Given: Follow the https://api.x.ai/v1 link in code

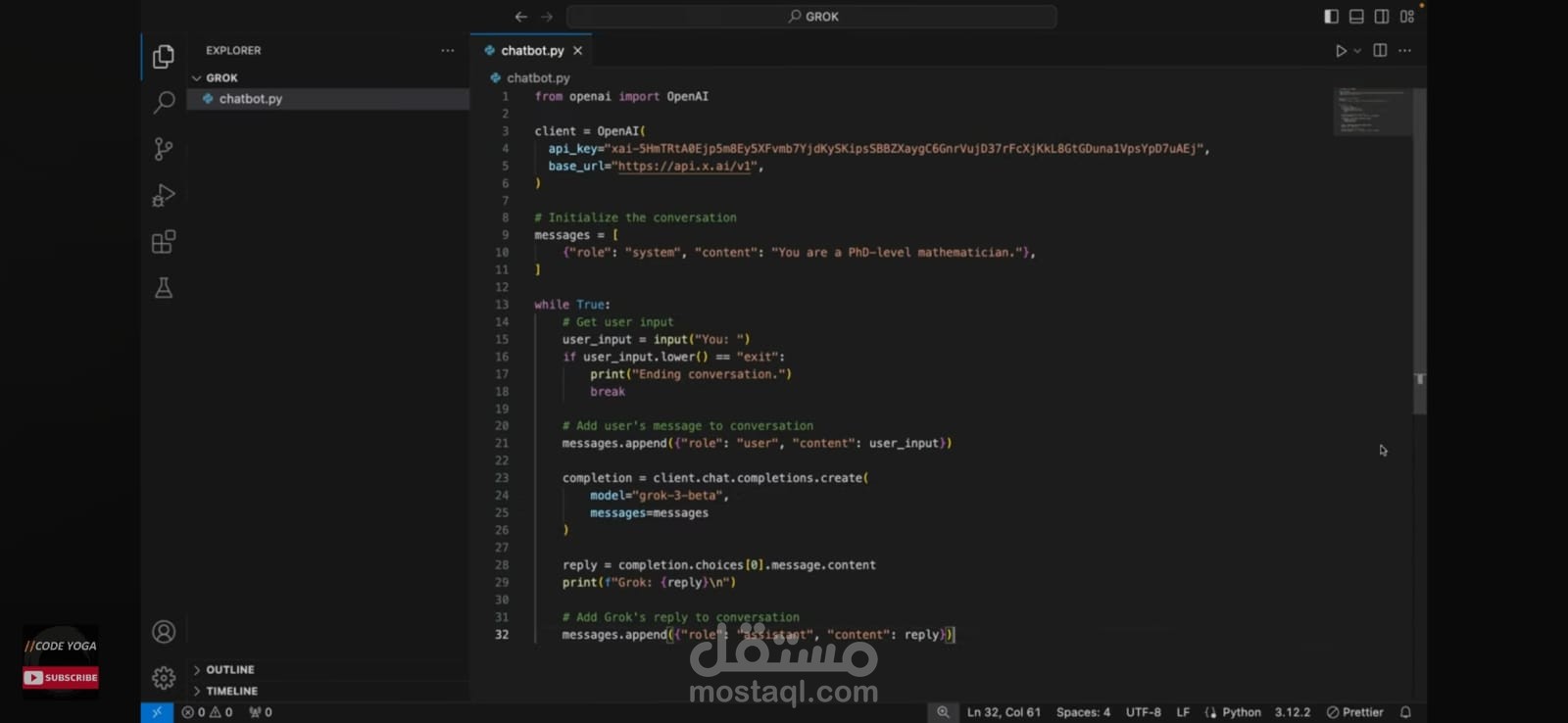Looking at the screenshot, I should [x=684, y=167].
